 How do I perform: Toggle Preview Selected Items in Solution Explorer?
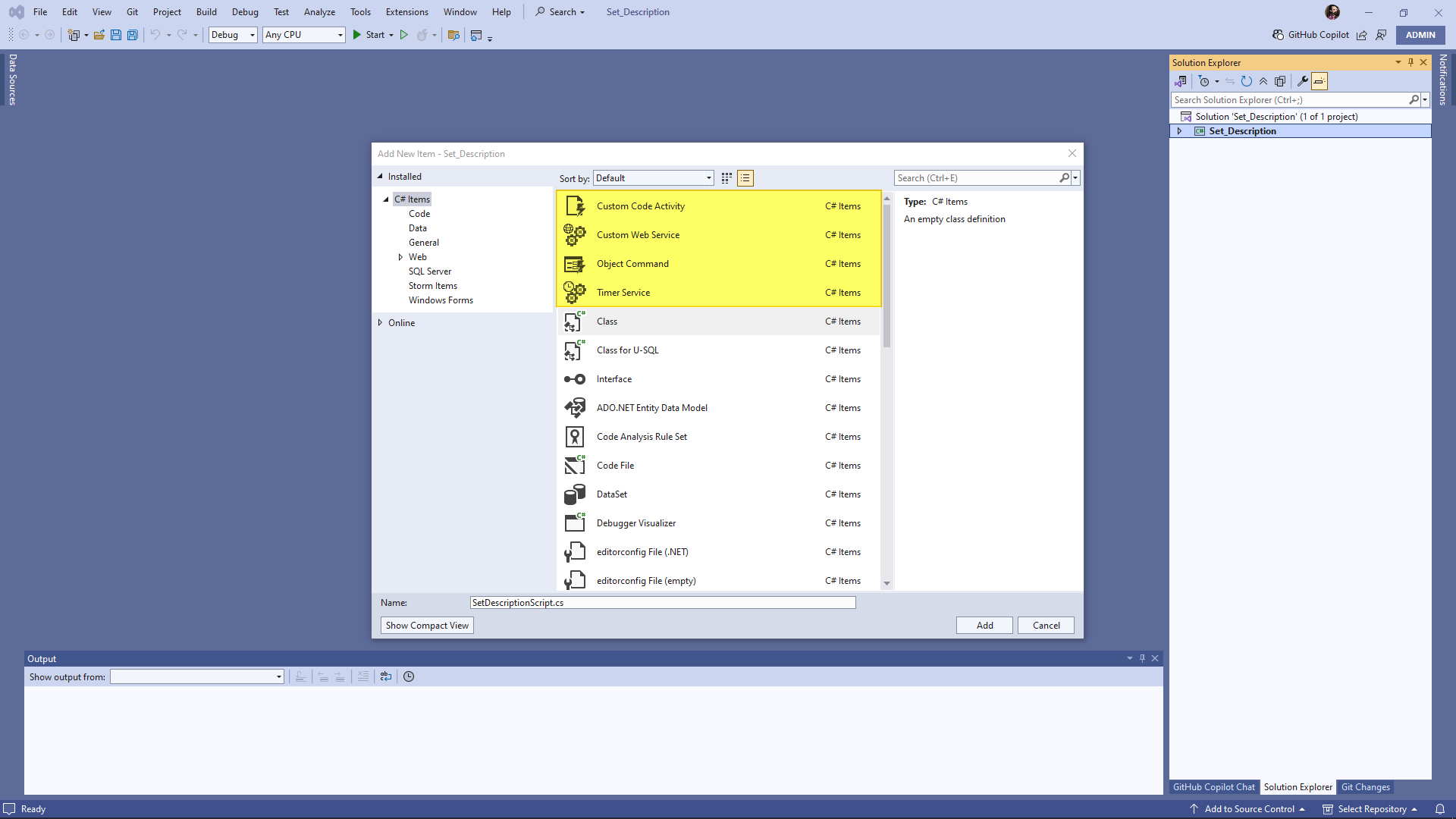coord(1319,81)
